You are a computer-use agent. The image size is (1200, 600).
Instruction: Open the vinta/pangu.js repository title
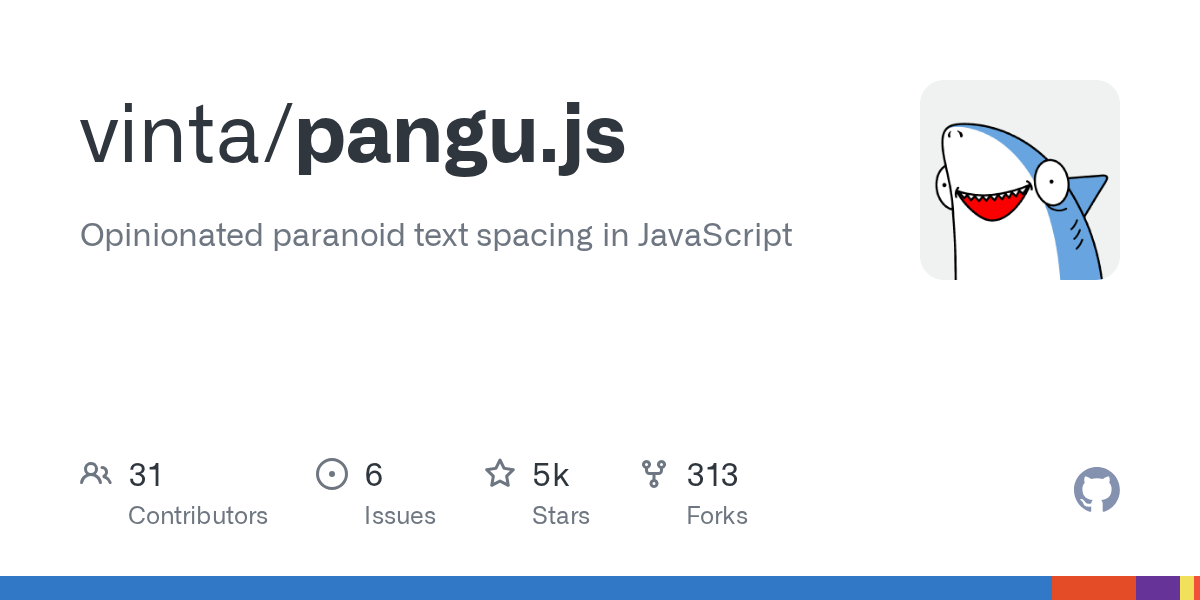pos(353,136)
